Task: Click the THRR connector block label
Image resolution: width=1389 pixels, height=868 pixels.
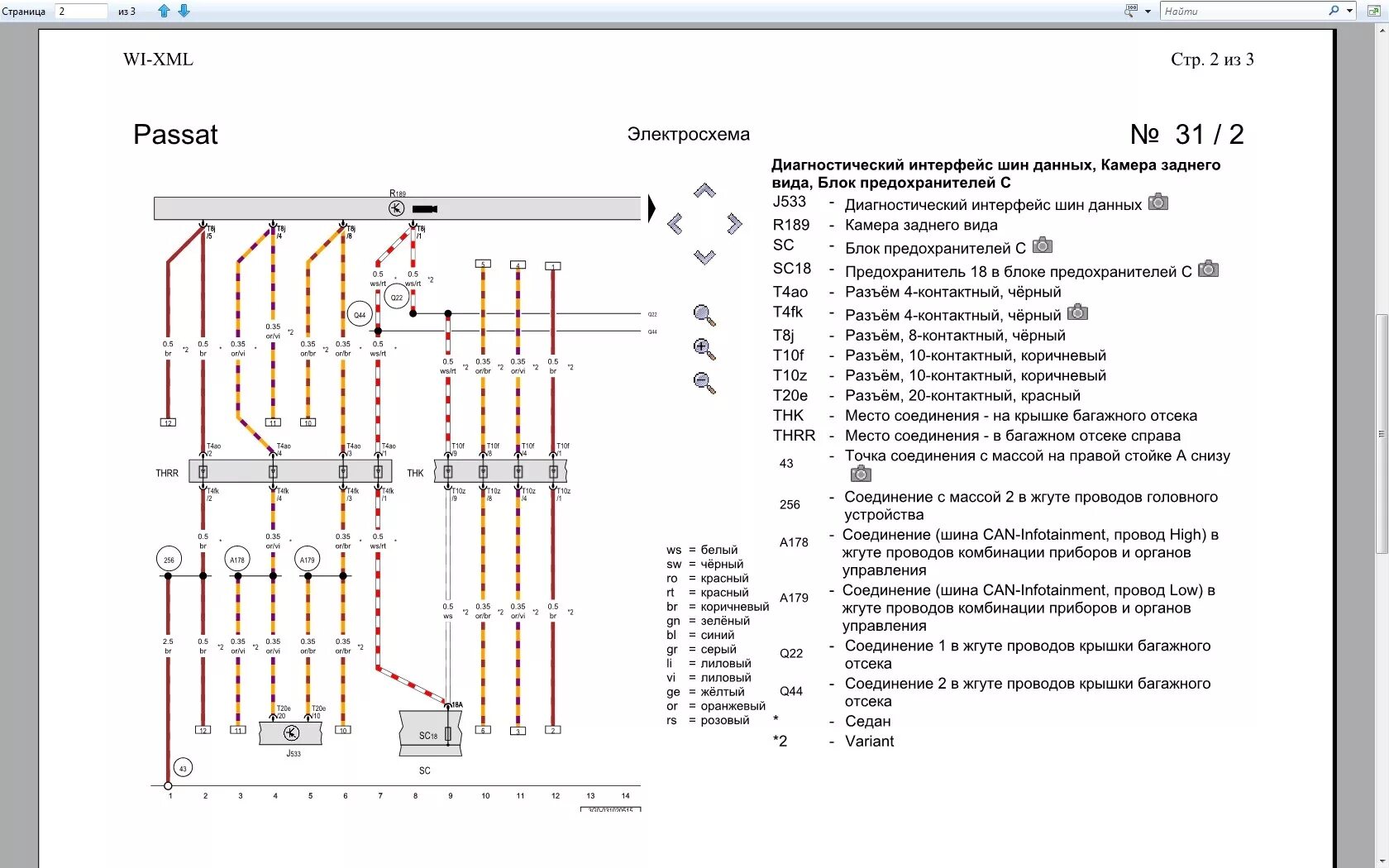Action: pyautogui.click(x=167, y=474)
